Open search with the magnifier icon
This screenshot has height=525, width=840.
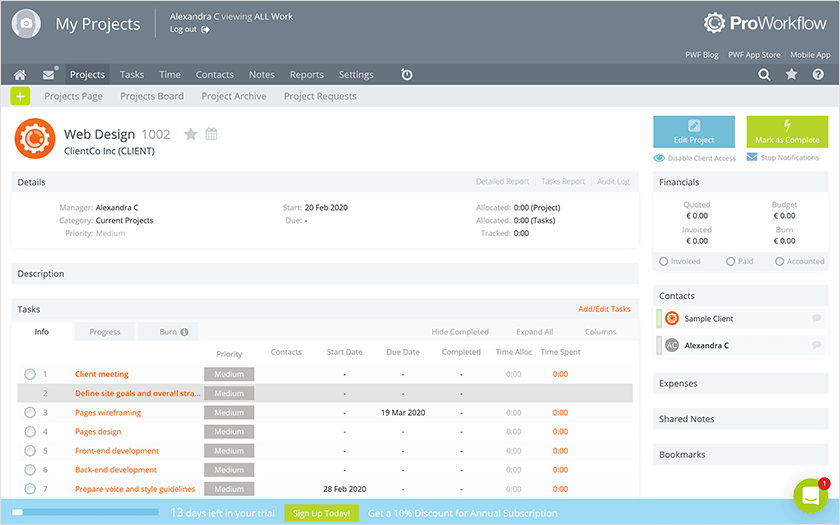(764, 74)
